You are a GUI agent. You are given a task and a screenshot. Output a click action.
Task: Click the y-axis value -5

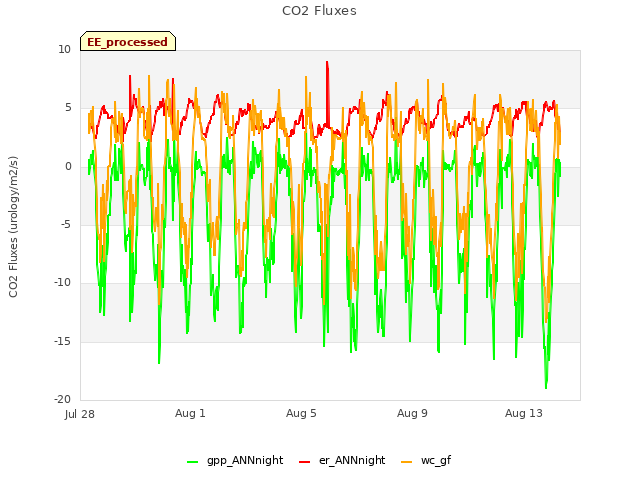66,224
